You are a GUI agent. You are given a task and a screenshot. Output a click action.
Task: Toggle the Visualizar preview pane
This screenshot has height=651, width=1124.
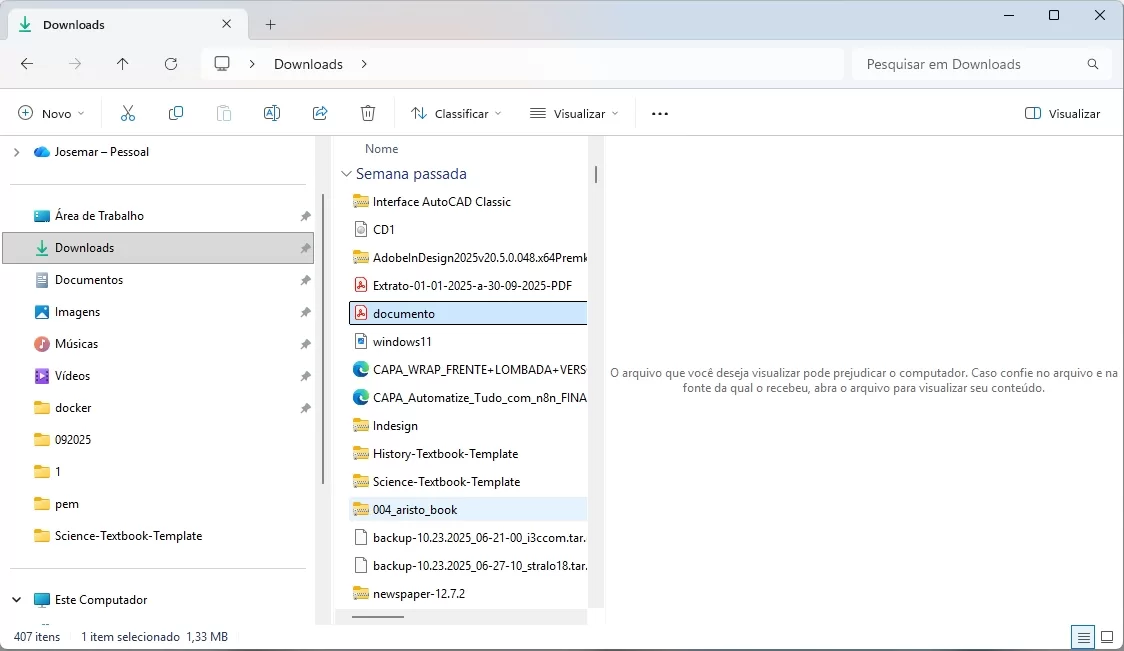pos(1062,114)
